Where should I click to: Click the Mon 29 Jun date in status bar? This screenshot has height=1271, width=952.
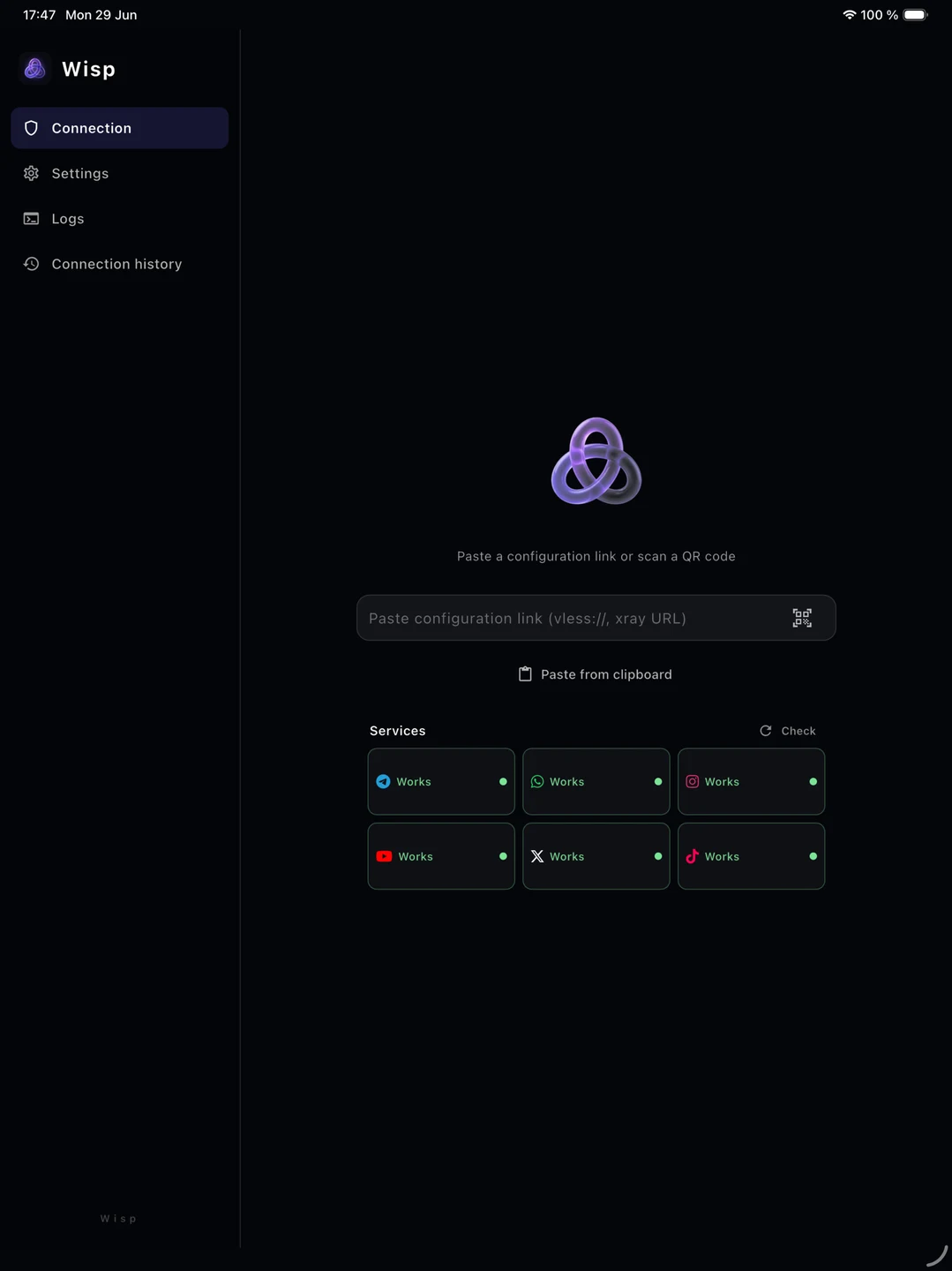pyautogui.click(x=101, y=15)
